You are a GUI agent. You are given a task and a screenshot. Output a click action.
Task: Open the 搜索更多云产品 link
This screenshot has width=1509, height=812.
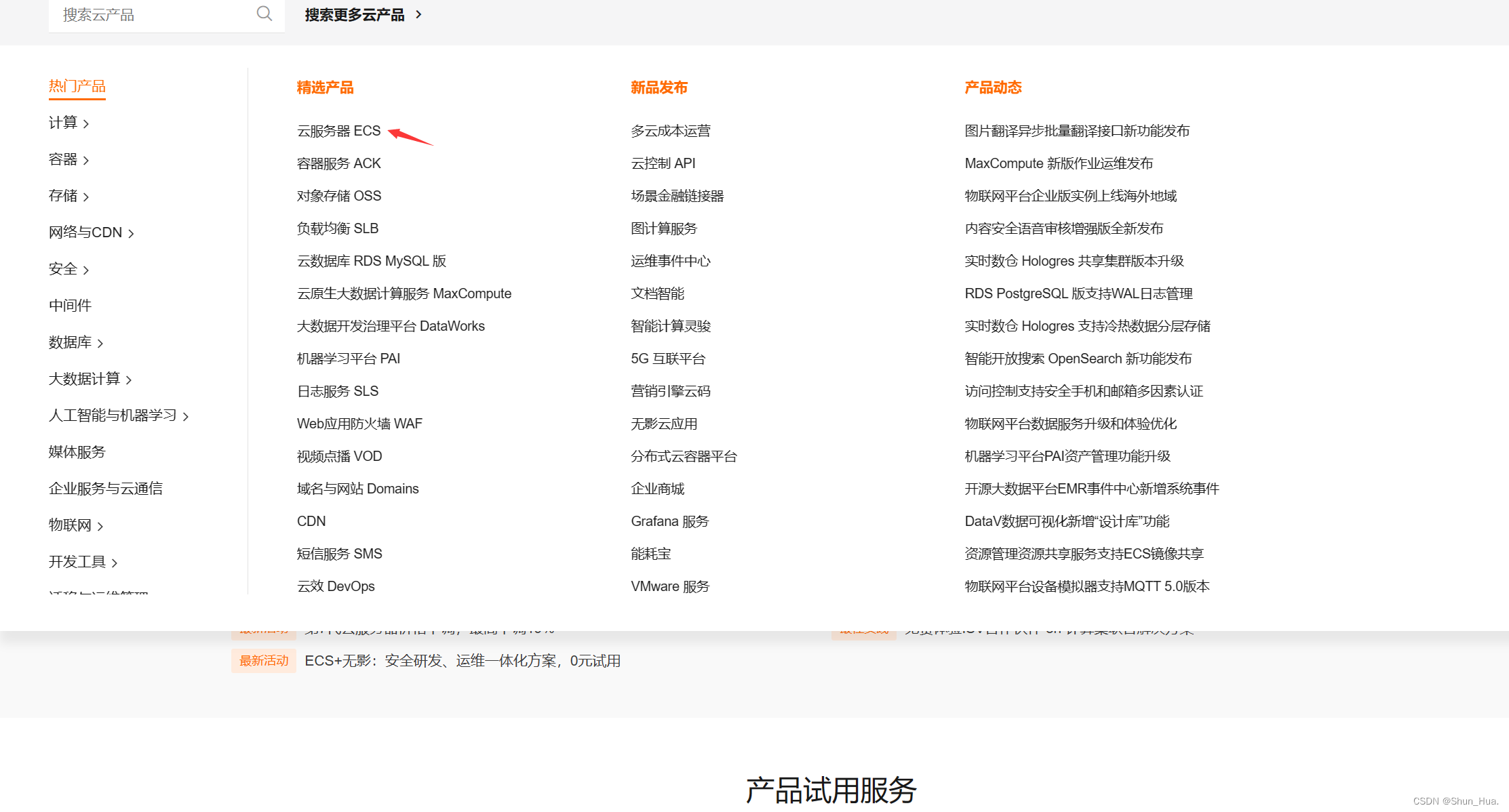point(363,15)
